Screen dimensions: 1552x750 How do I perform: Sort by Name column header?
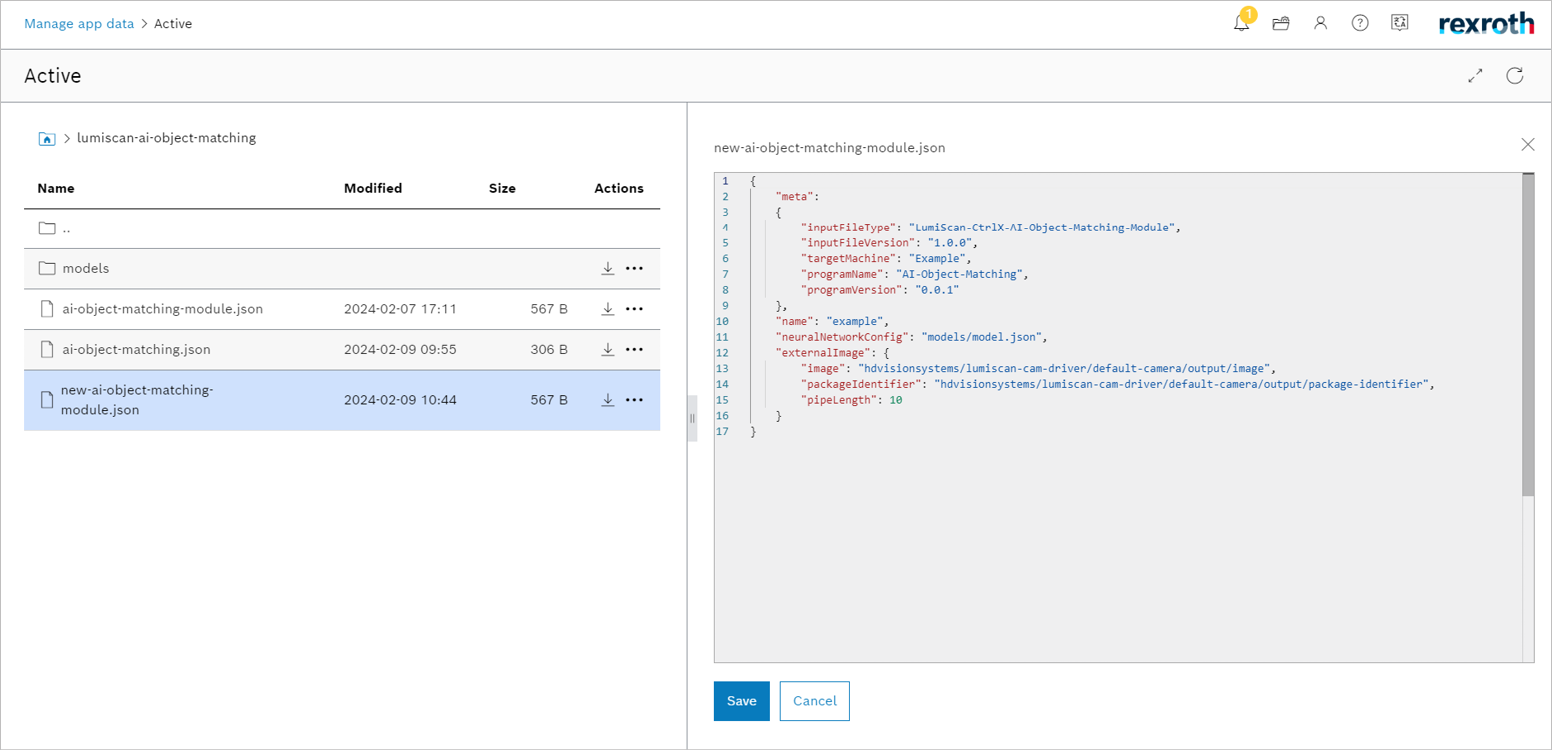56,188
